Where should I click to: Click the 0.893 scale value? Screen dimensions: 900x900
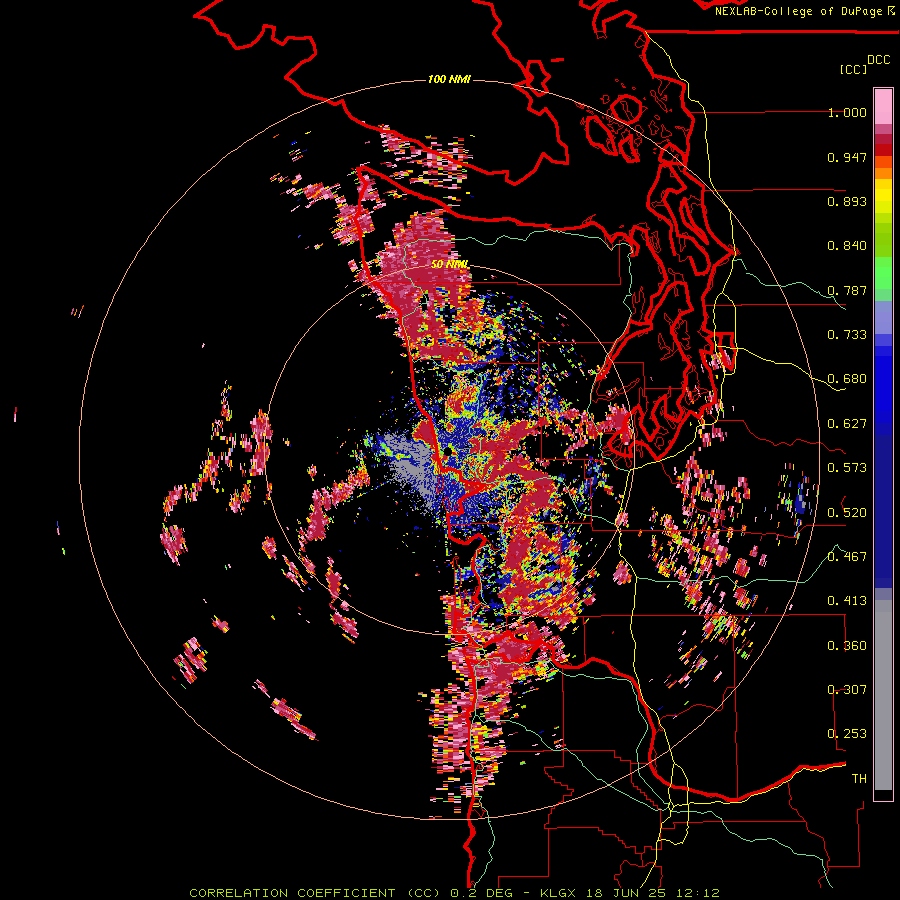click(847, 201)
